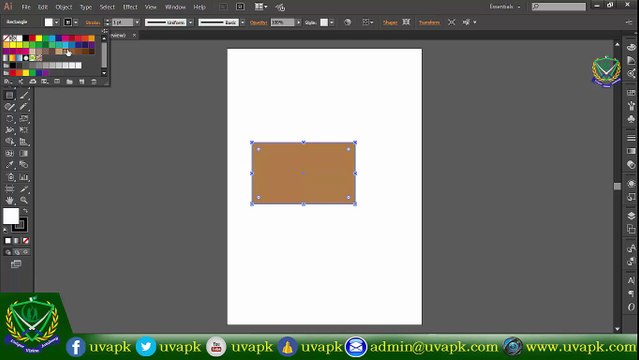639x360 pixels.
Task: Swap fill and stroke colors
Action: click(x=25, y=211)
